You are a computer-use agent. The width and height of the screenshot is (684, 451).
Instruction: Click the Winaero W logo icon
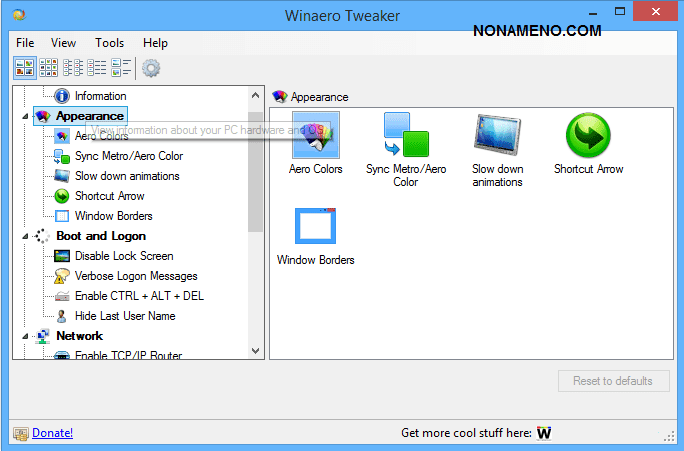point(545,433)
